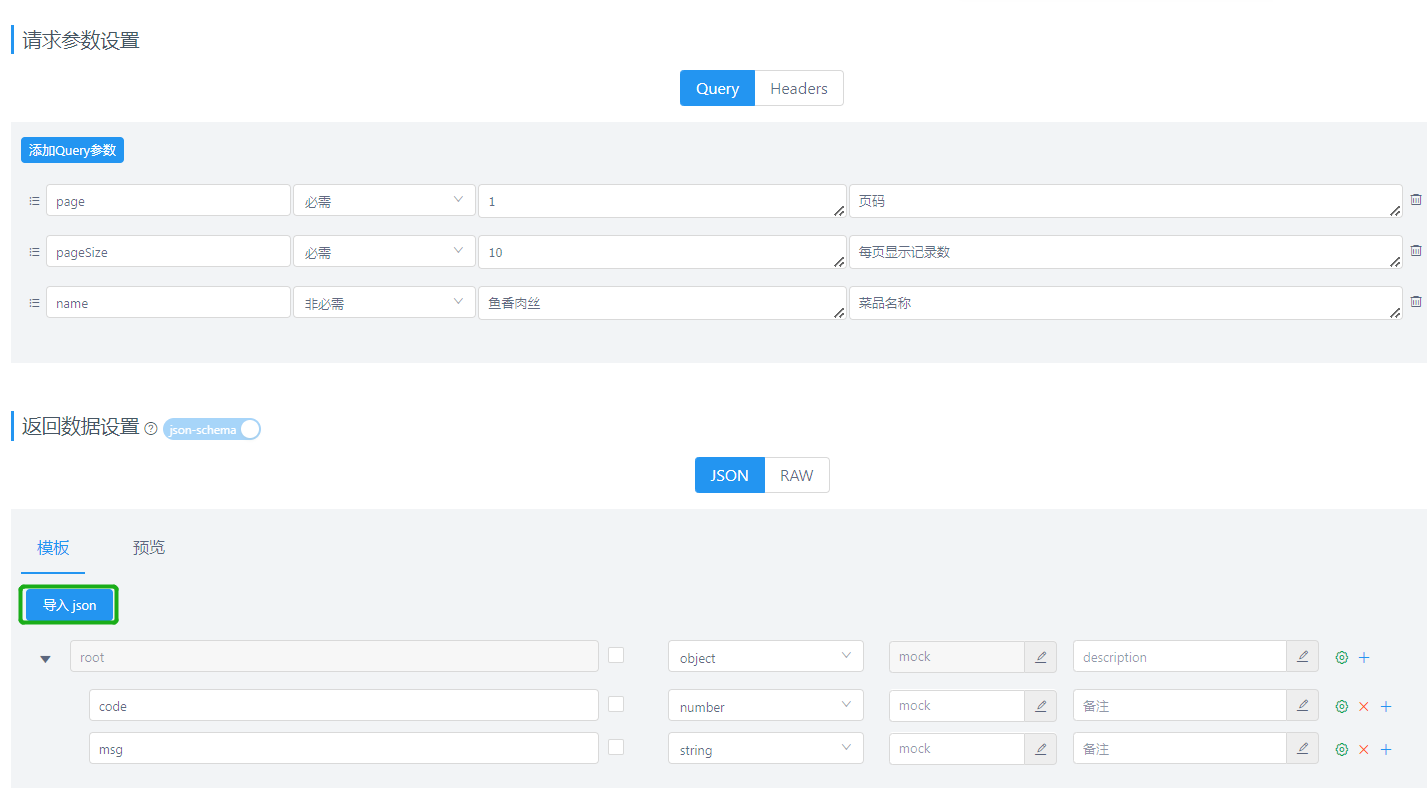The image size is (1427, 788).
Task: Open object type dropdown for root
Action: tap(766, 657)
